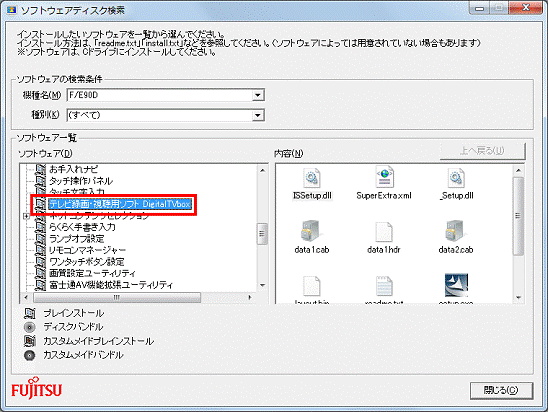Click the window title bar app icon
The height and width of the screenshot is (412, 548).
click(12, 10)
